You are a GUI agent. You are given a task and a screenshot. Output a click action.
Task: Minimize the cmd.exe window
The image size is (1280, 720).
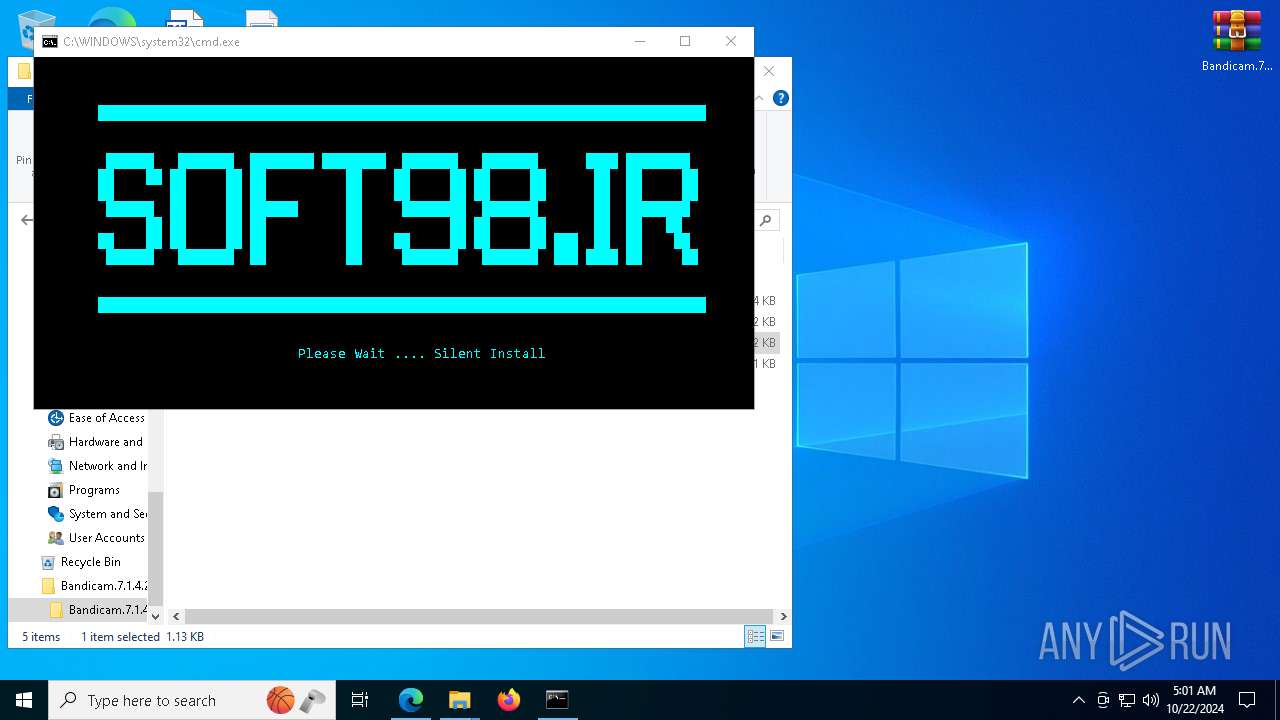640,42
